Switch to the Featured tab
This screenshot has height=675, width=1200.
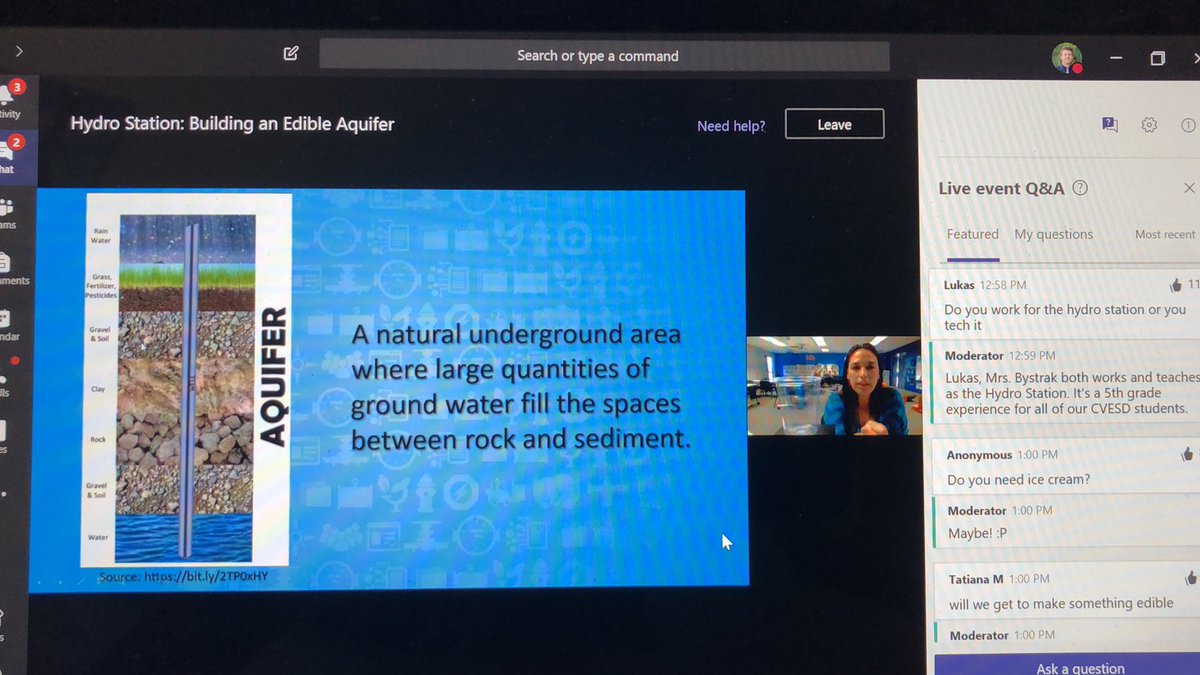[973, 234]
